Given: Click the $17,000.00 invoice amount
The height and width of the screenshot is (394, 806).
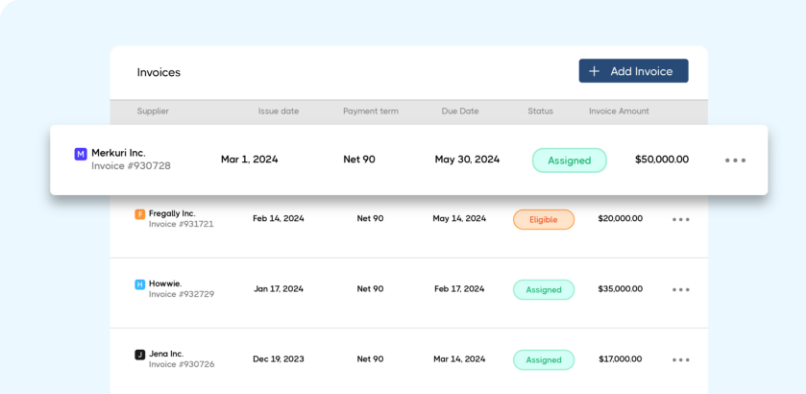Looking at the screenshot, I should pos(620,359).
